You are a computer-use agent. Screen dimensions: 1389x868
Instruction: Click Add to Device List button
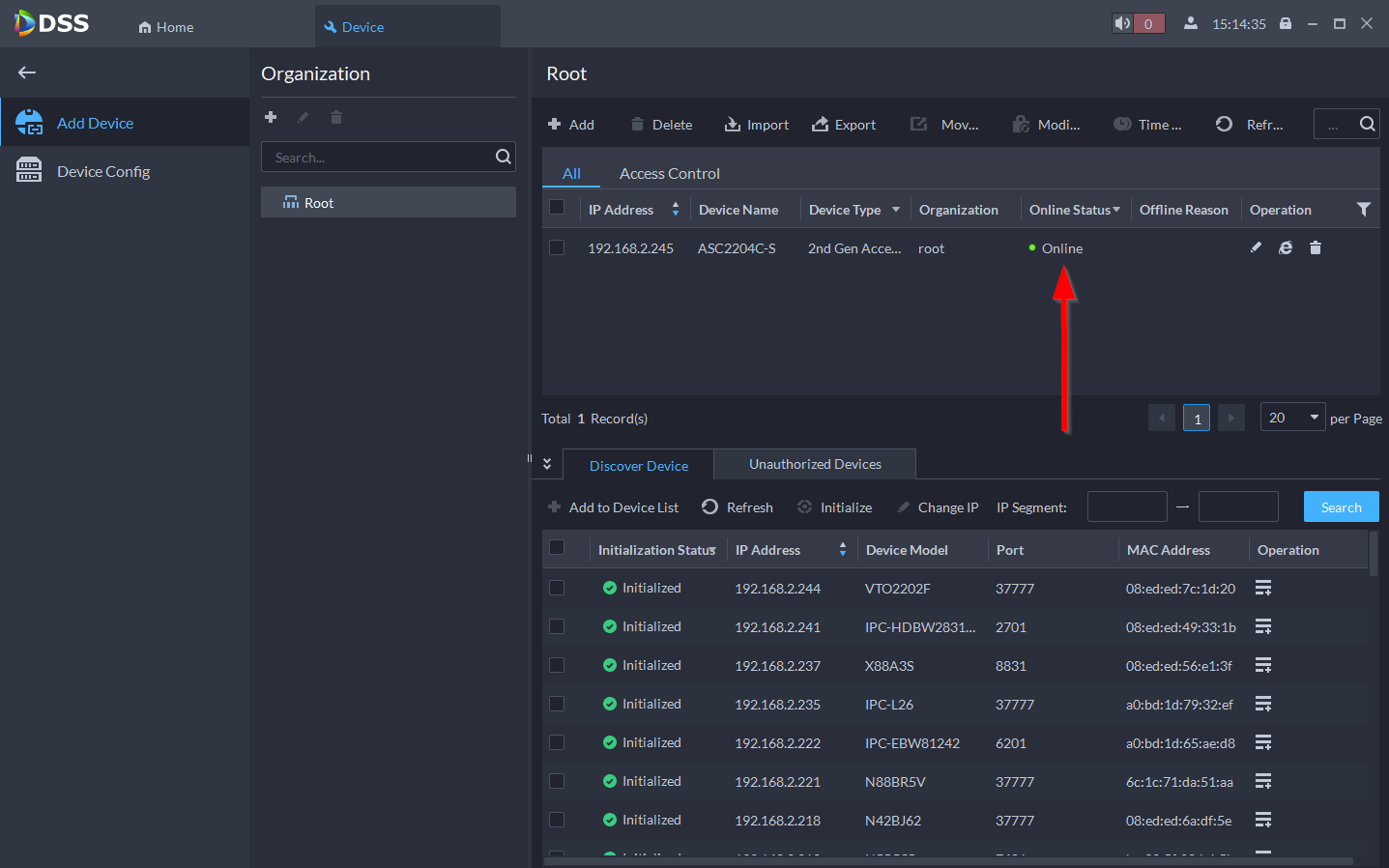[x=614, y=507]
